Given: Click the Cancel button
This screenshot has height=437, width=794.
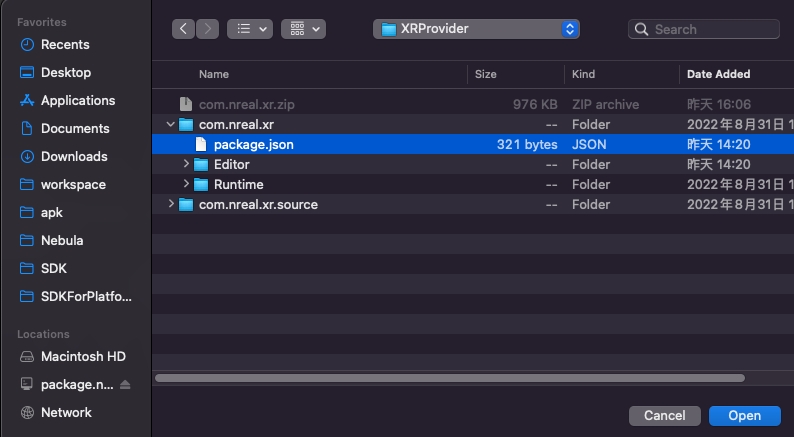Looking at the screenshot, I should [x=664, y=415].
